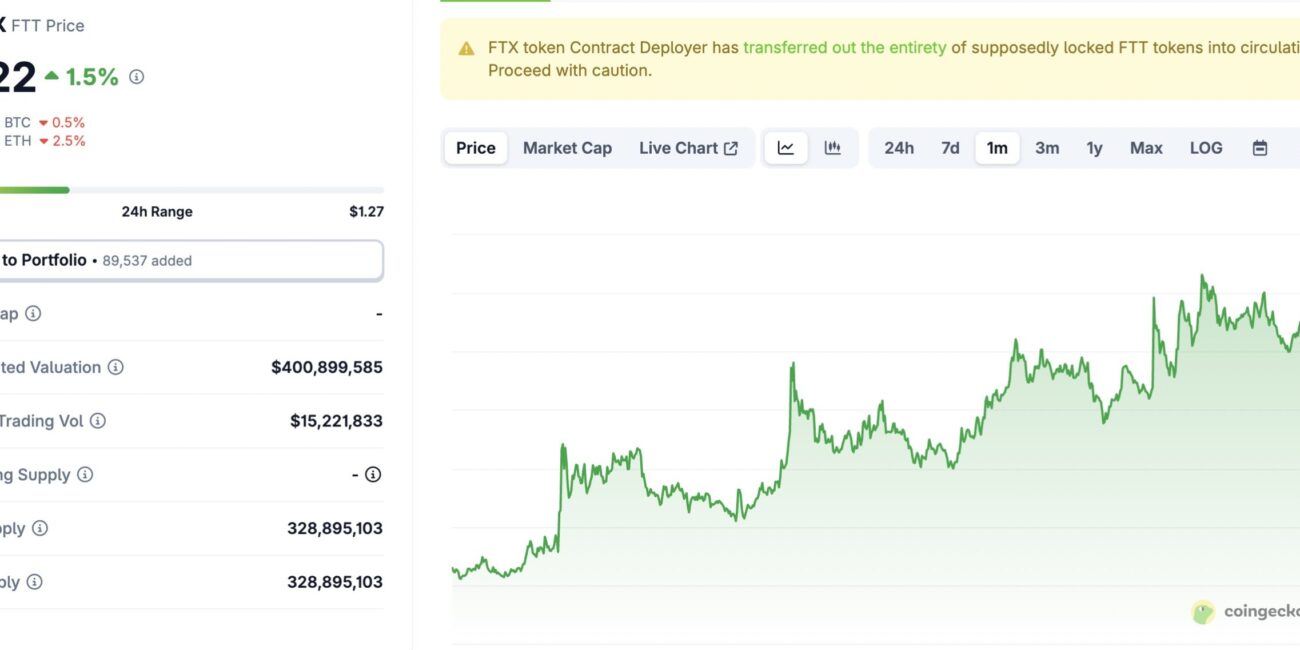The image size is (1300, 650).
Task: Open the info icon next to Valuation
Action: tap(116, 368)
